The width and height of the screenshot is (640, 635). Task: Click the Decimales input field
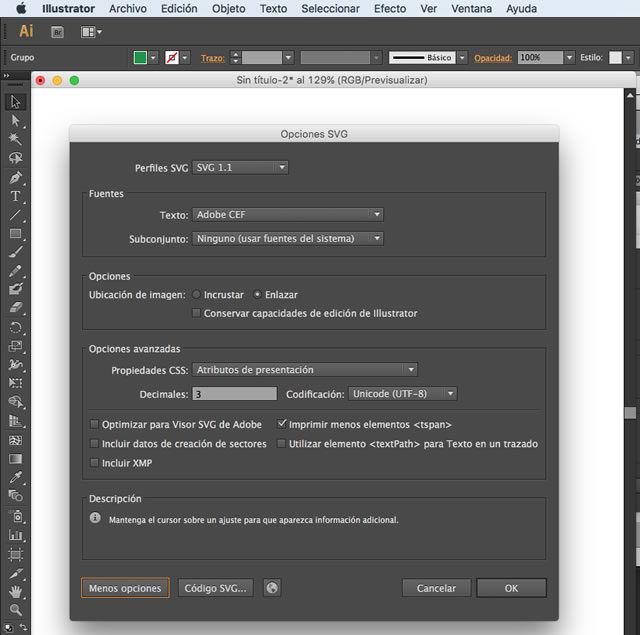[x=235, y=394]
